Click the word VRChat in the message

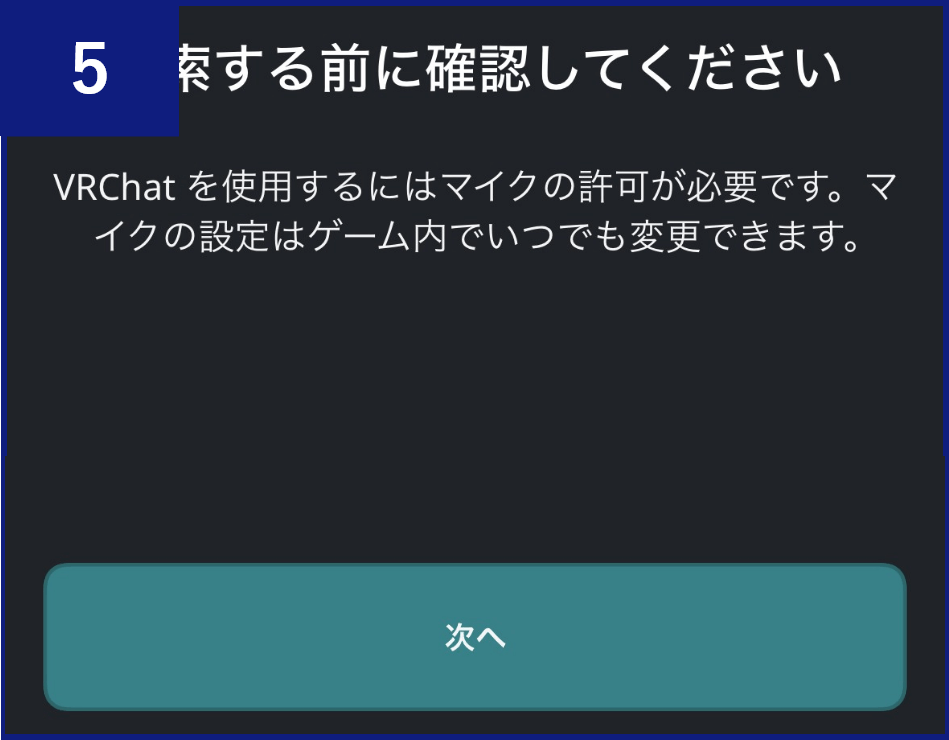pos(114,187)
